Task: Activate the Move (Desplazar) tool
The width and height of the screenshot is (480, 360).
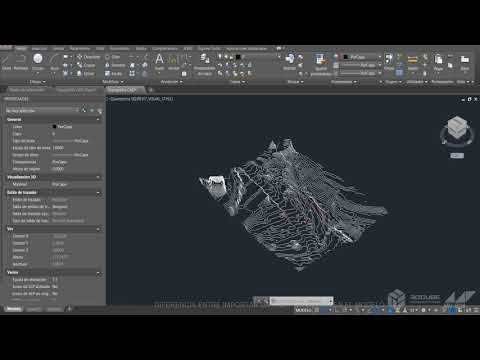Action: [89, 57]
